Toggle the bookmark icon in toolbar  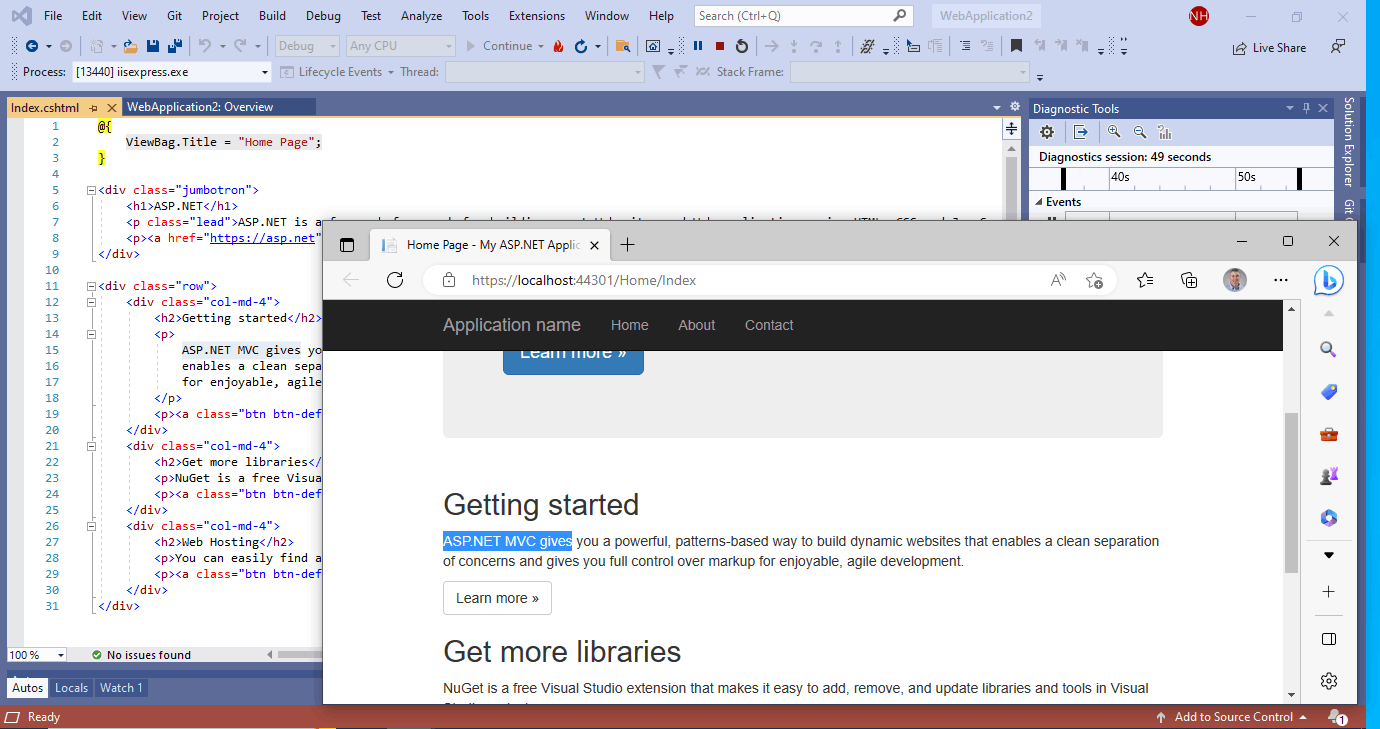click(1016, 46)
